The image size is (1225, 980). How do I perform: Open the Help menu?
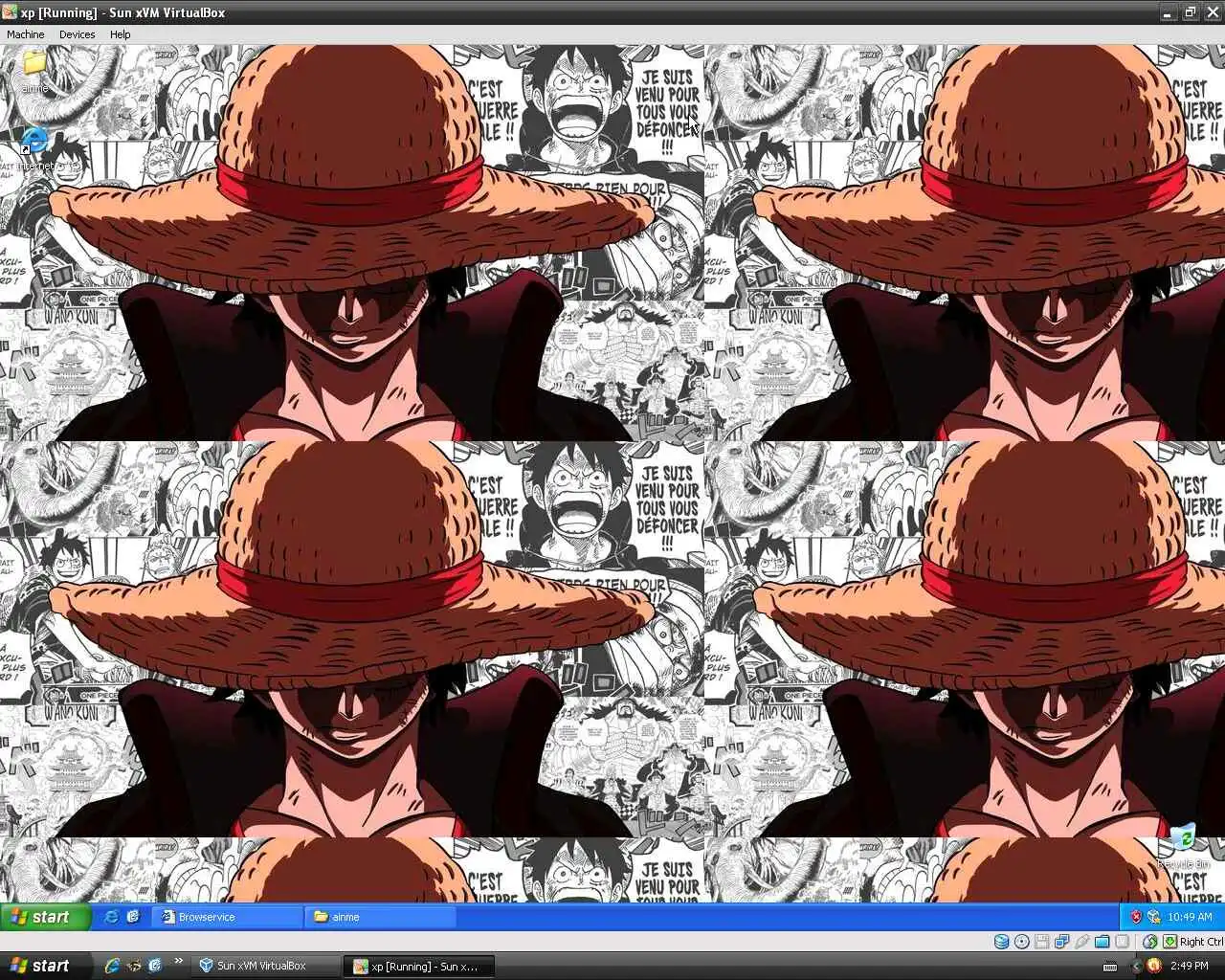120,33
